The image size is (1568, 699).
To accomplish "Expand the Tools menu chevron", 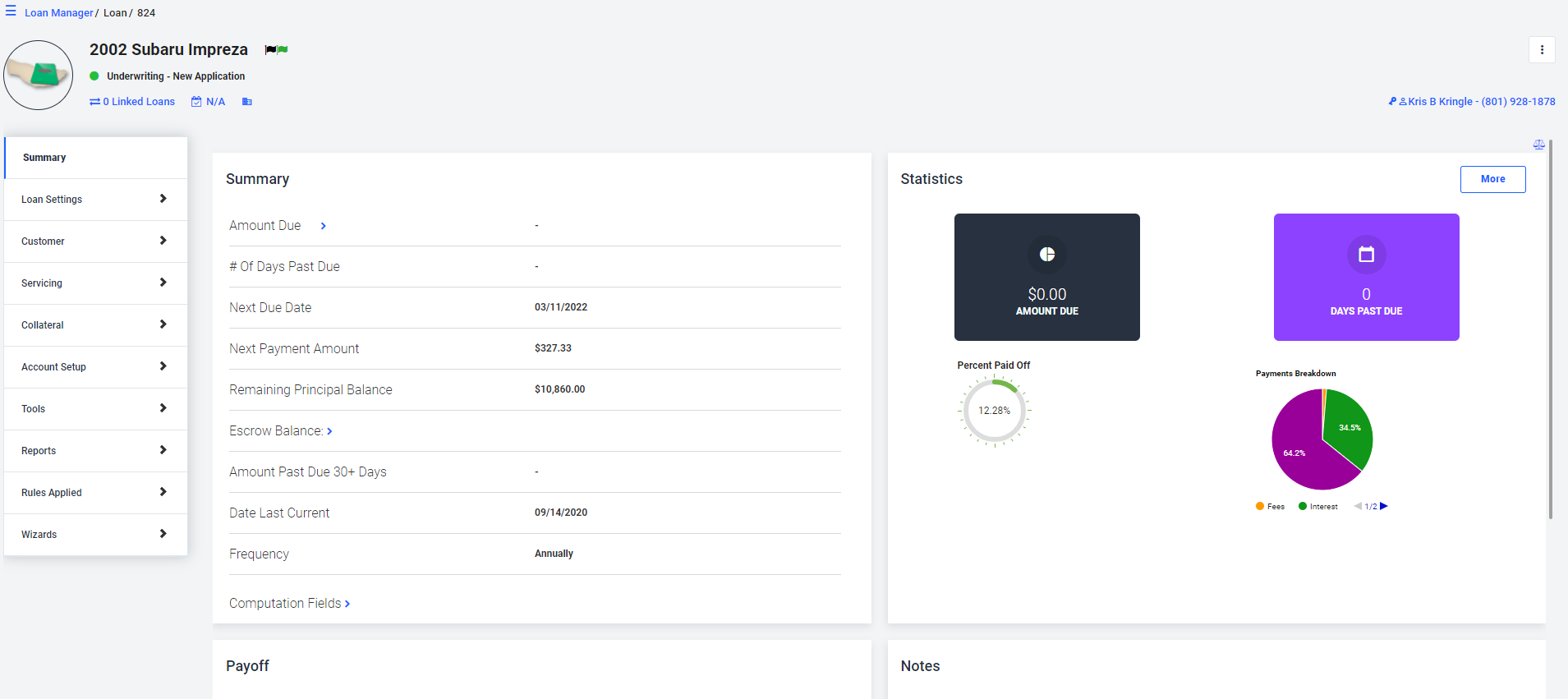I will click(x=163, y=408).
